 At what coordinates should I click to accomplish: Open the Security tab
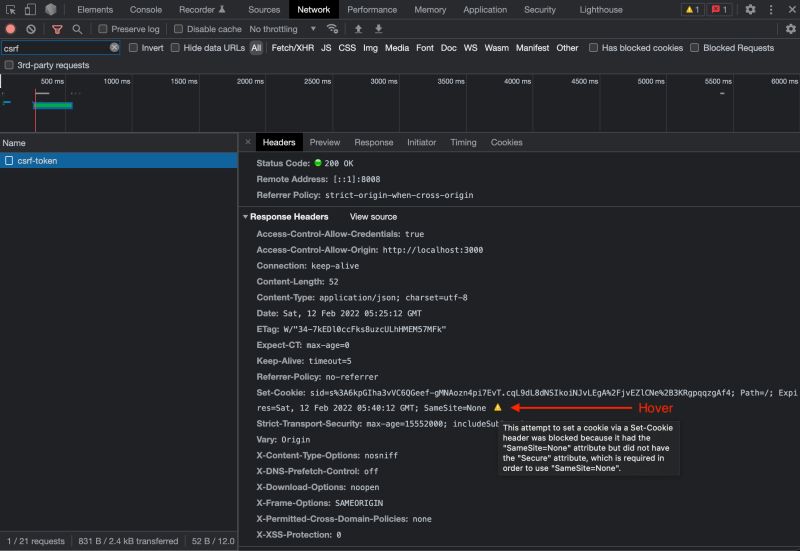539,9
